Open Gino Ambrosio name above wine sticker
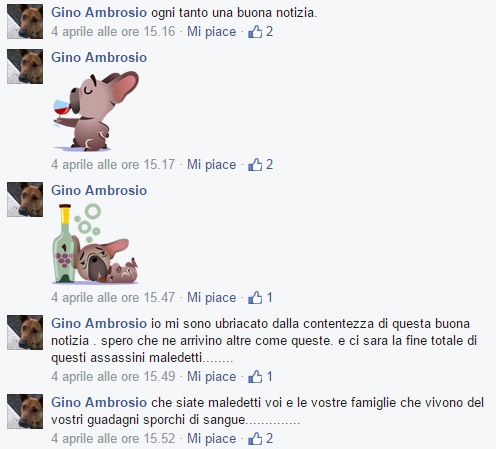The height and width of the screenshot is (449, 496). pyautogui.click(x=99, y=57)
